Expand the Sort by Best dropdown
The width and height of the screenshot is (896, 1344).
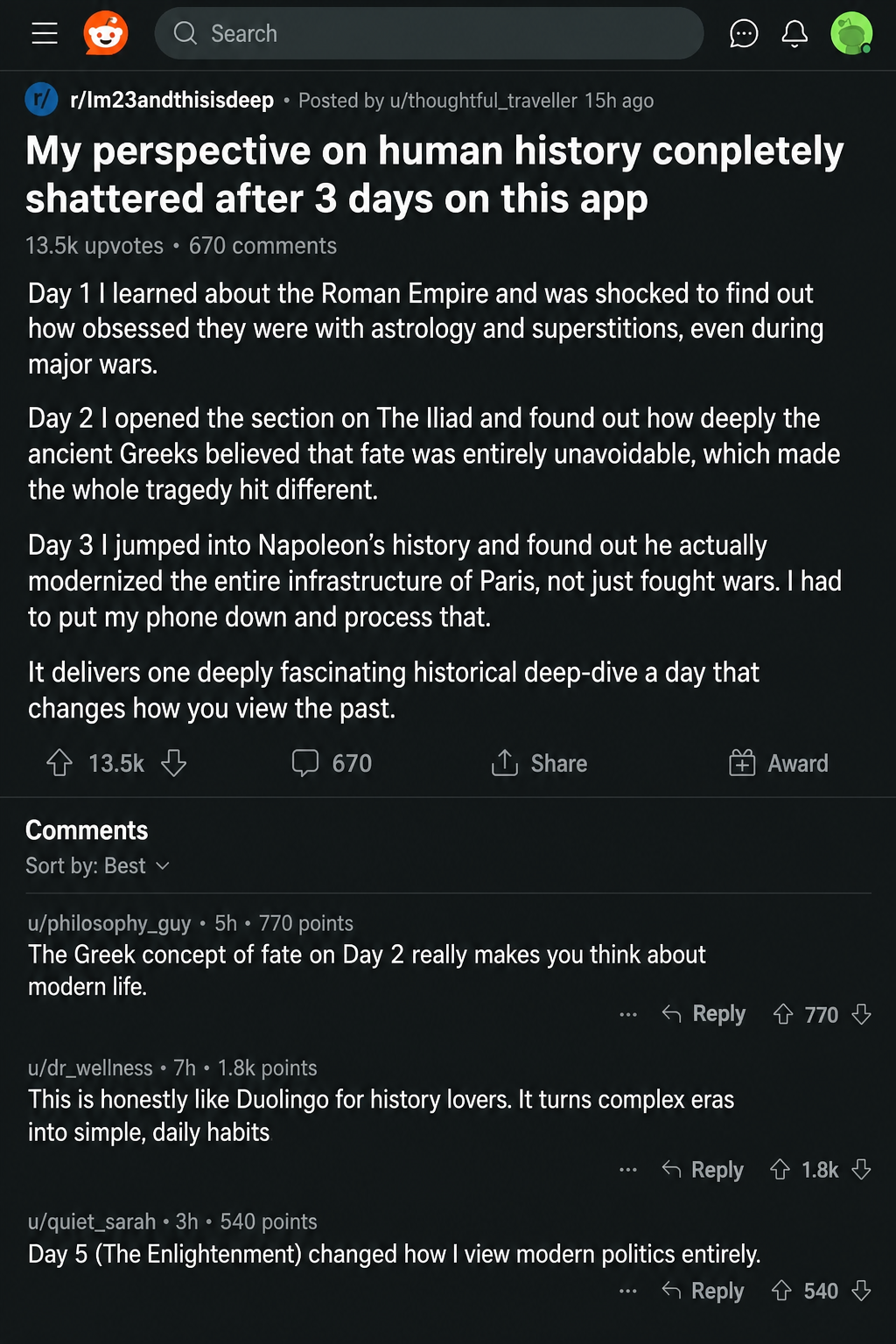click(97, 865)
